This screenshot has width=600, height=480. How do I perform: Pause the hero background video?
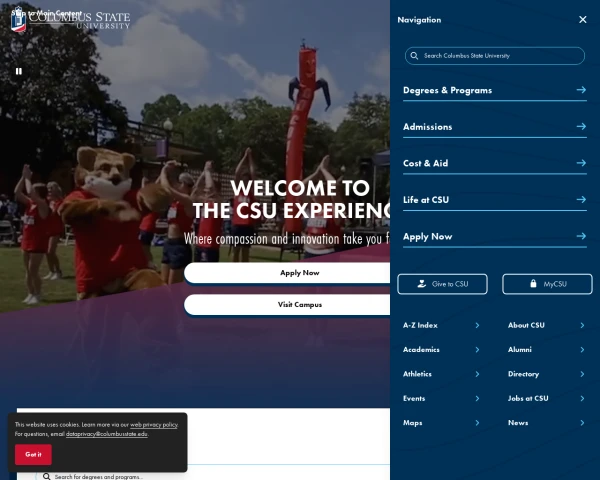[x=19, y=71]
